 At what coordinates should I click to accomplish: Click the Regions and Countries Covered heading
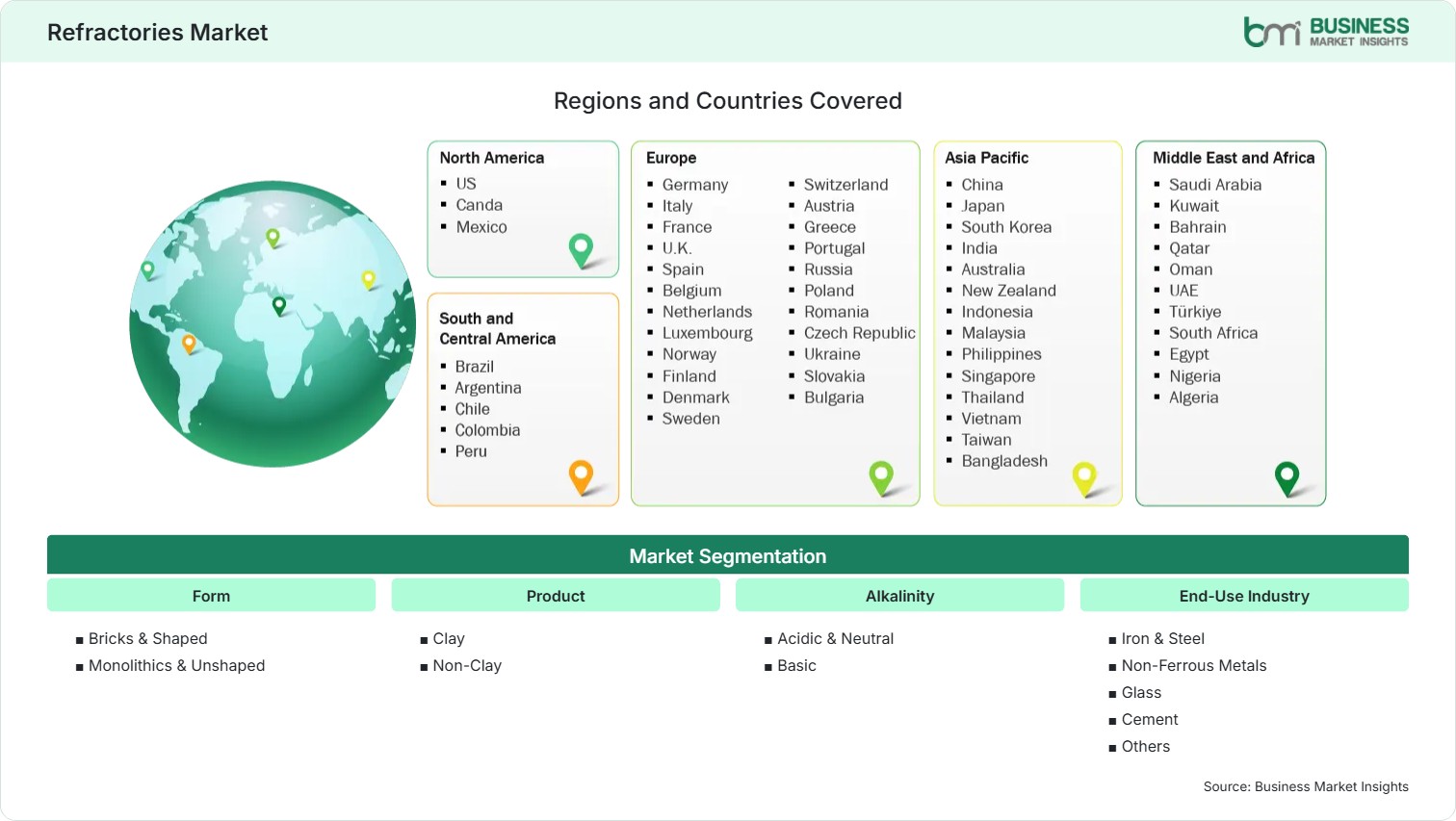[728, 101]
